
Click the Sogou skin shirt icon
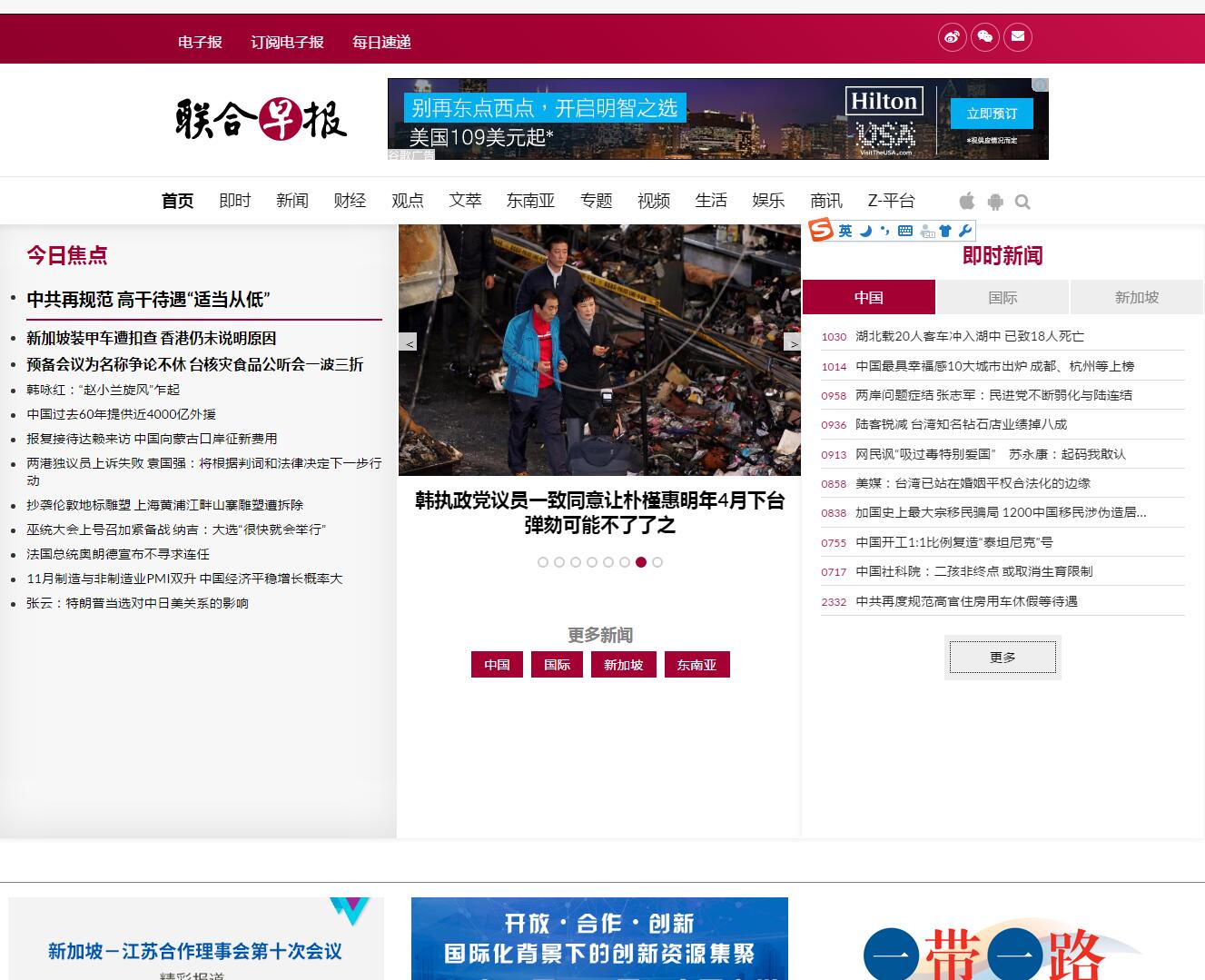point(946,231)
